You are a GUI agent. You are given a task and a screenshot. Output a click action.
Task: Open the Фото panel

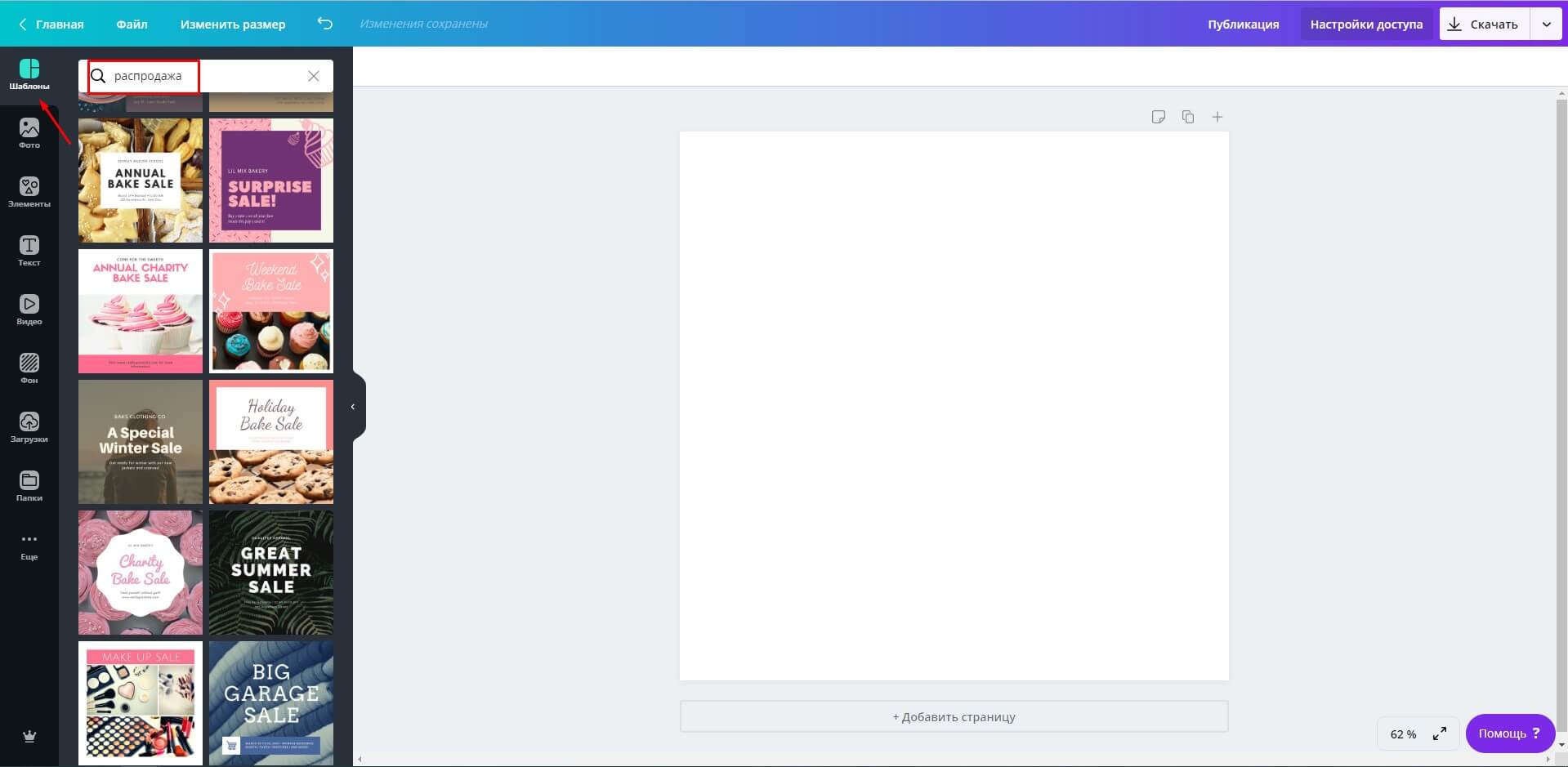pos(29,134)
